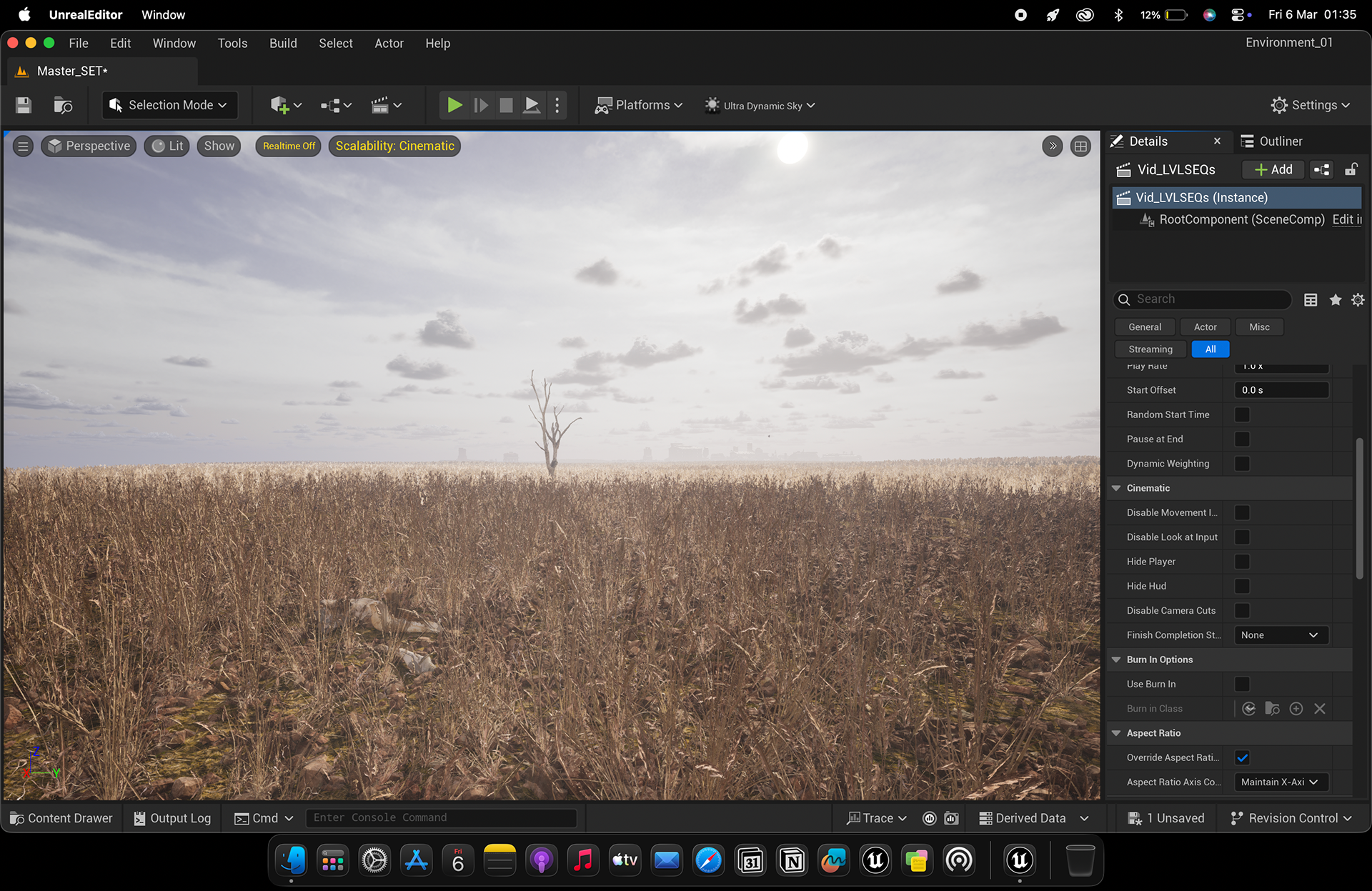Click the green Play button
1372x891 pixels.
tap(454, 106)
